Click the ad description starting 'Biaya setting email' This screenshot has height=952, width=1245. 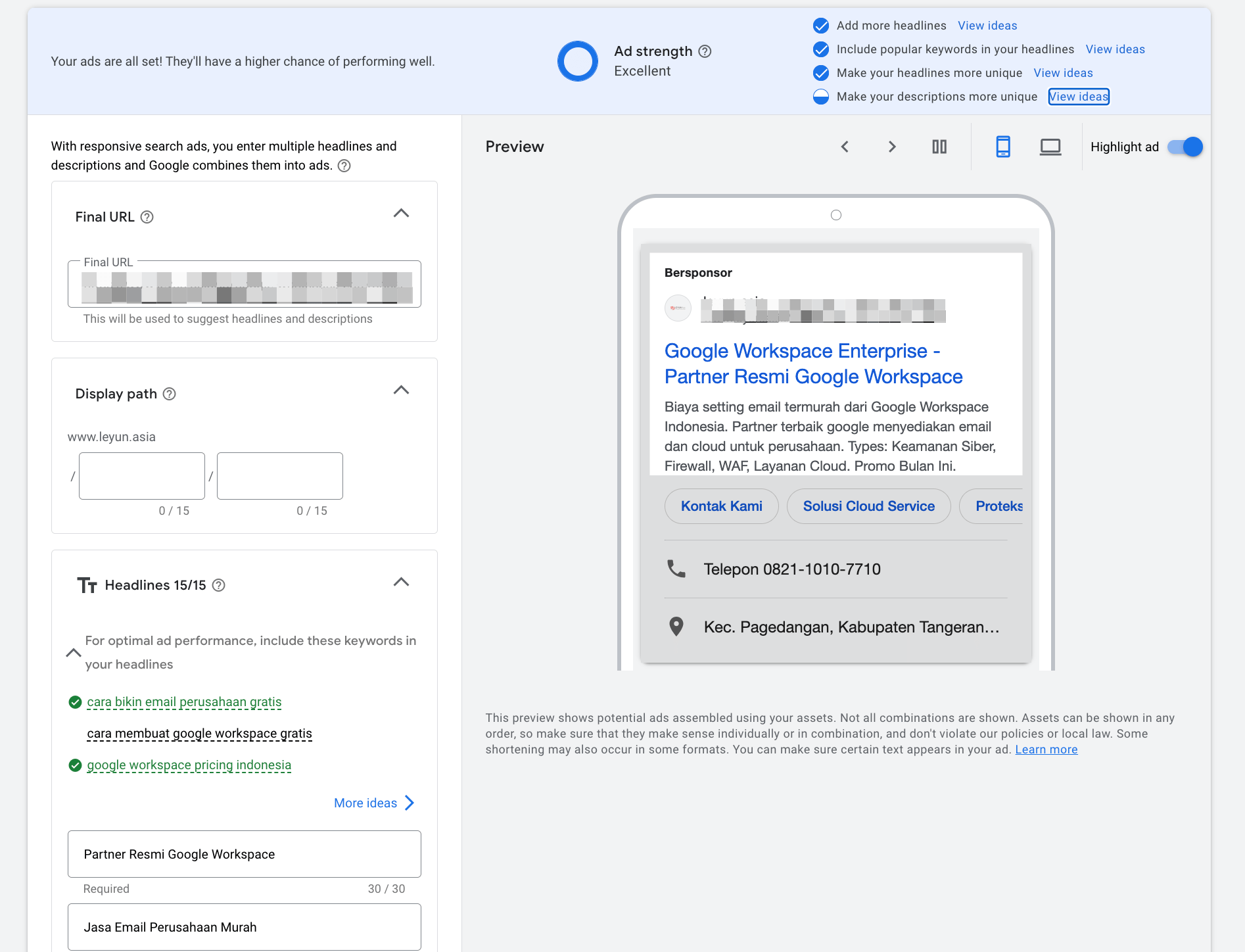[830, 437]
